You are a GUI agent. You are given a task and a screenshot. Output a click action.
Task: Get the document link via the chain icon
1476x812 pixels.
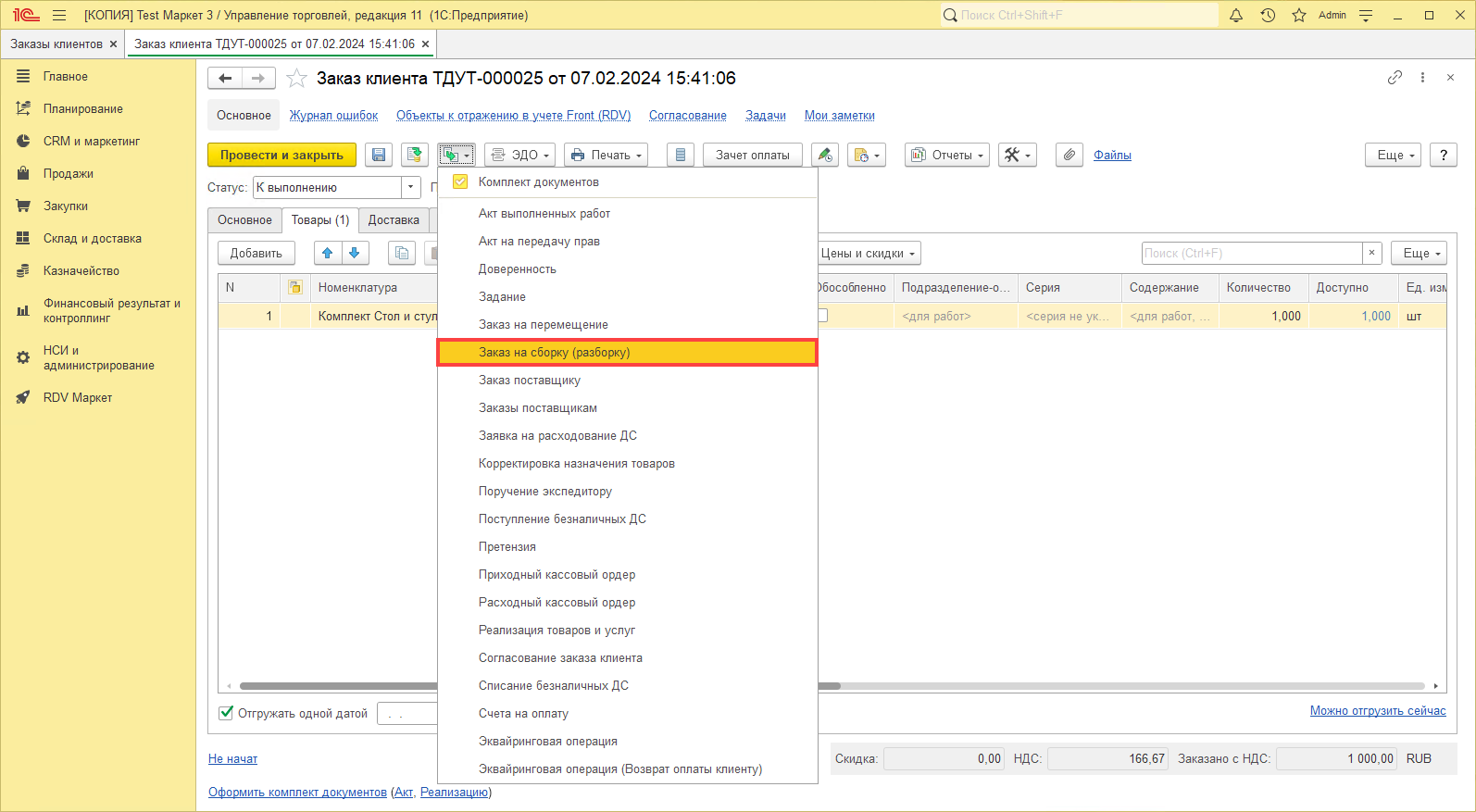(x=1395, y=78)
